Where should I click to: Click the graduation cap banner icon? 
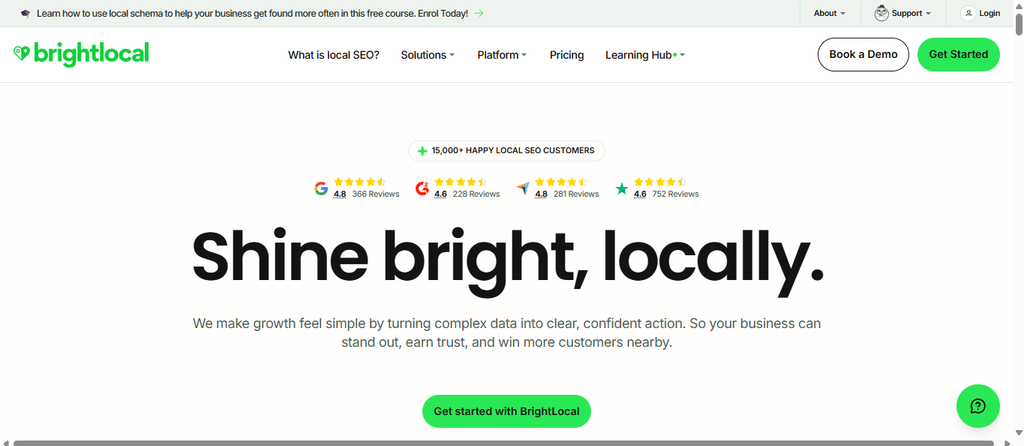point(25,13)
